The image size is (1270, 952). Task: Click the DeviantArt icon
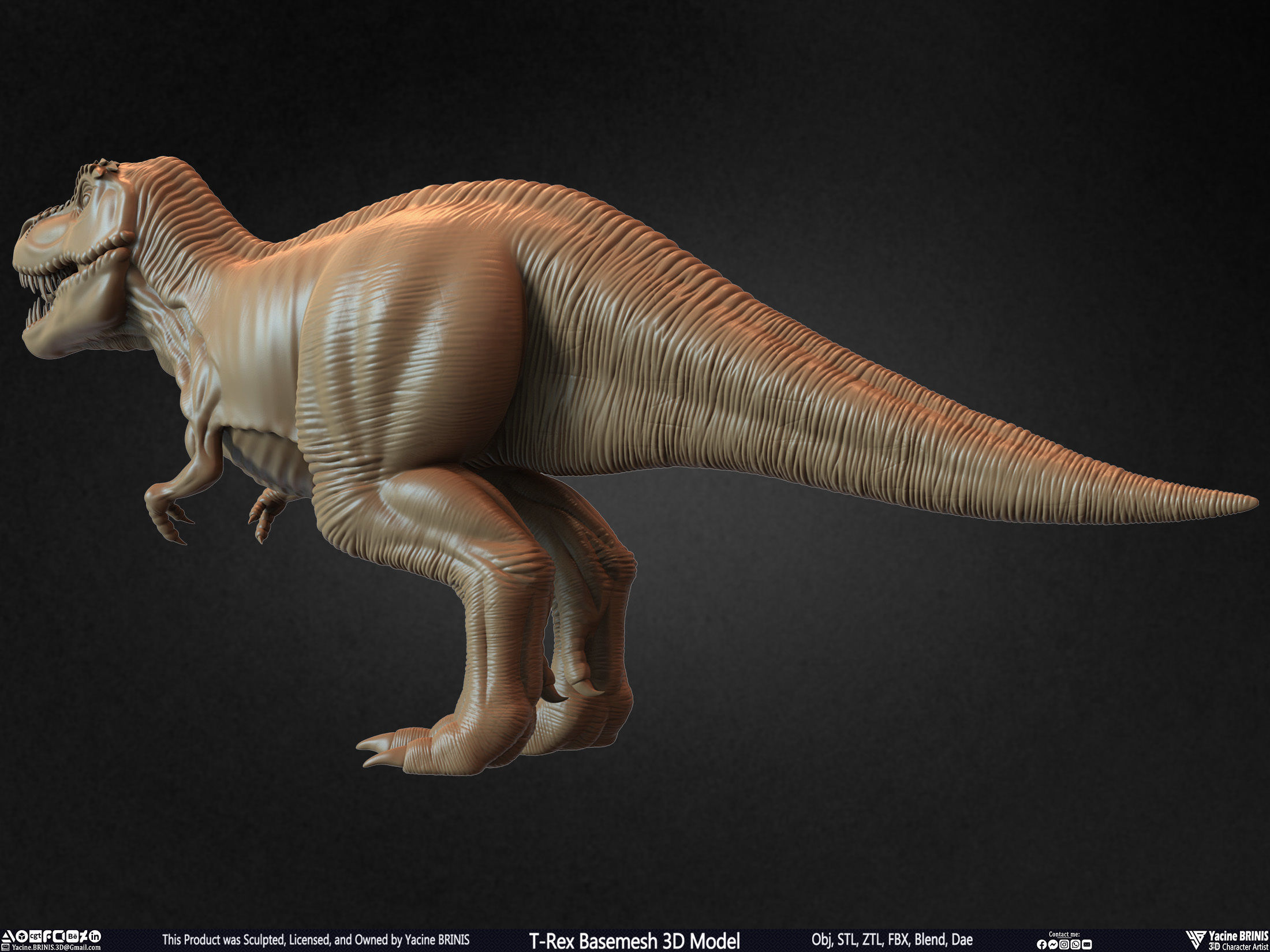pyautogui.click(x=84, y=936)
